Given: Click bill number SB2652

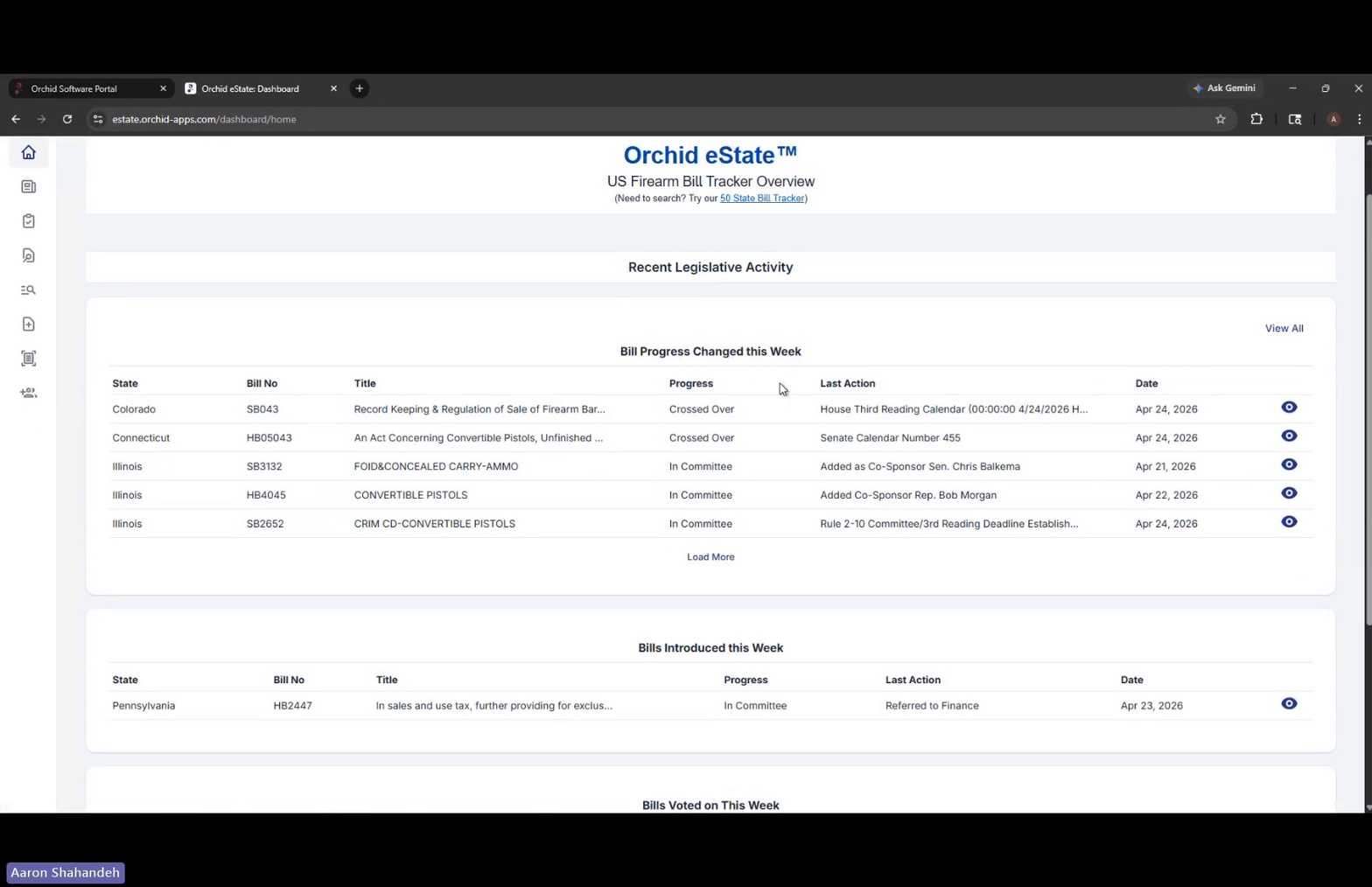Looking at the screenshot, I should coord(265,524).
